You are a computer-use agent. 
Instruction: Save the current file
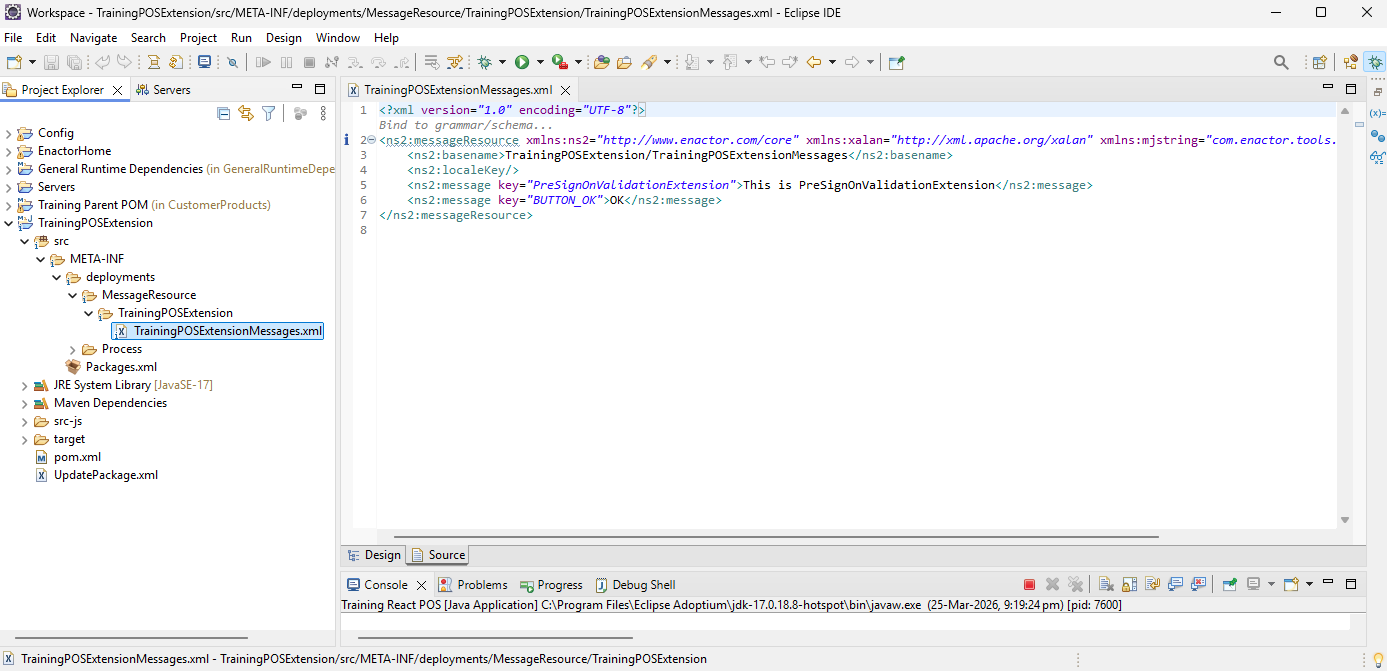[x=51, y=62]
